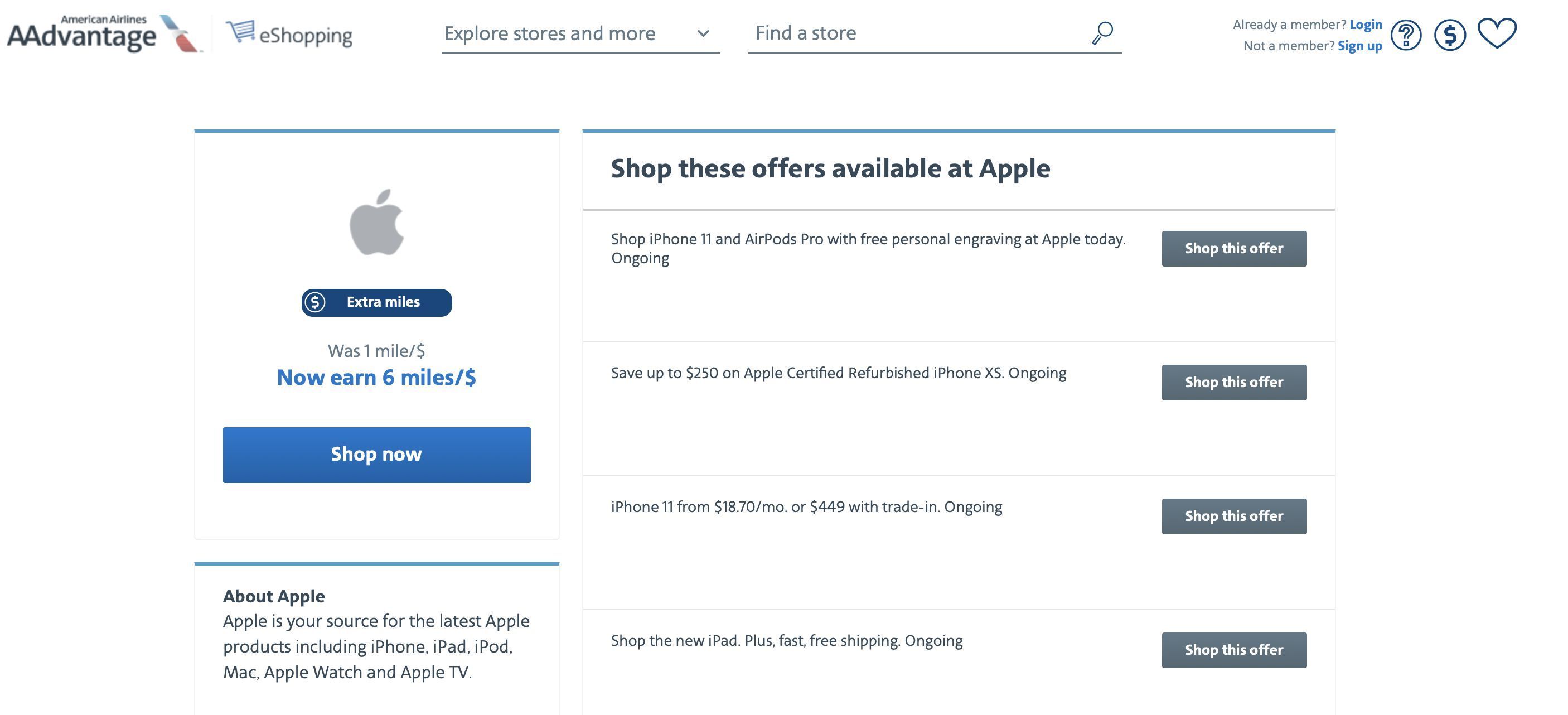Shop the iPhone 11 trade-in offer
The width and height of the screenshot is (1568, 715).
[1234, 516]
